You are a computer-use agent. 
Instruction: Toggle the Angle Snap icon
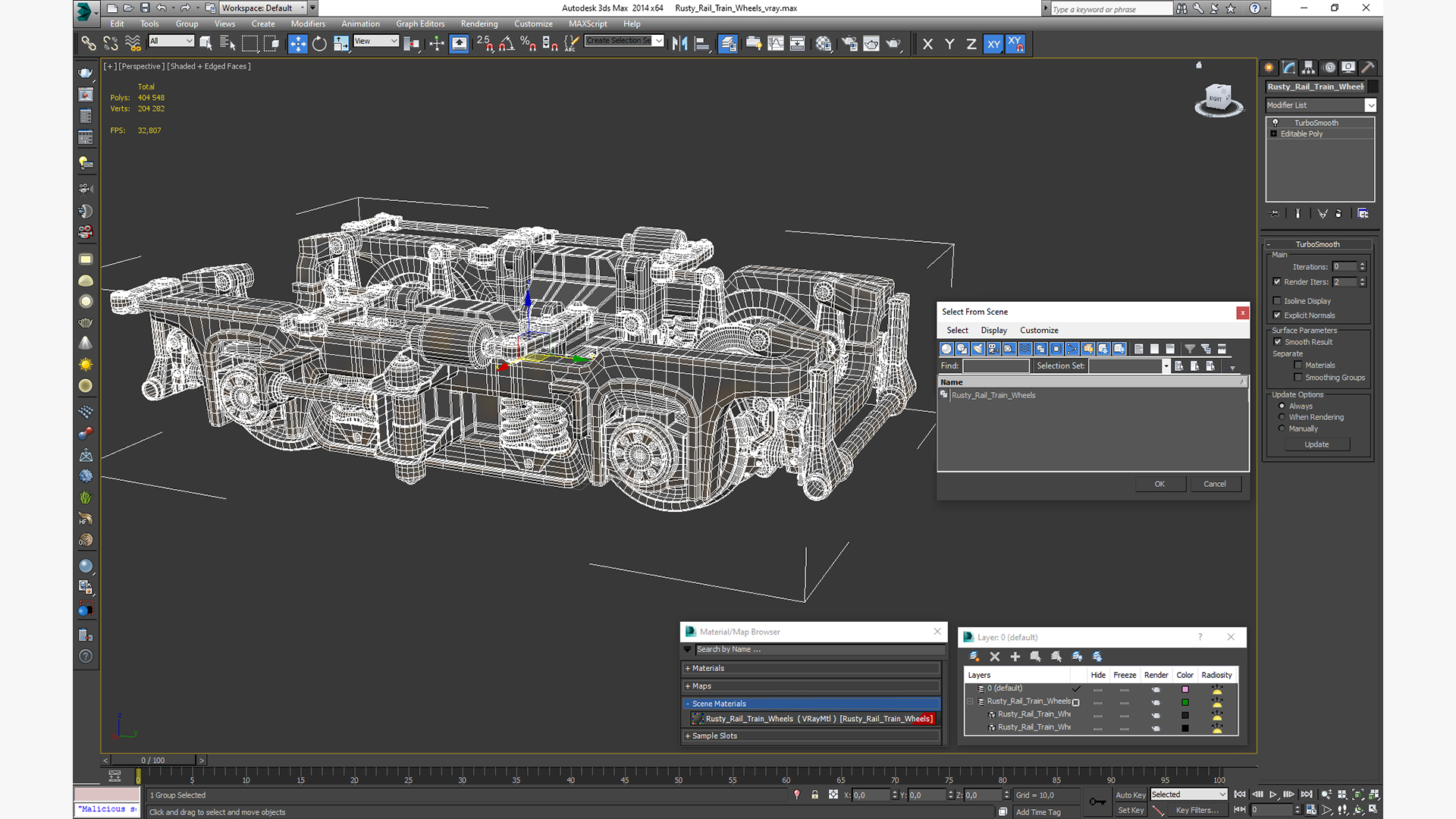coord(507,44)
